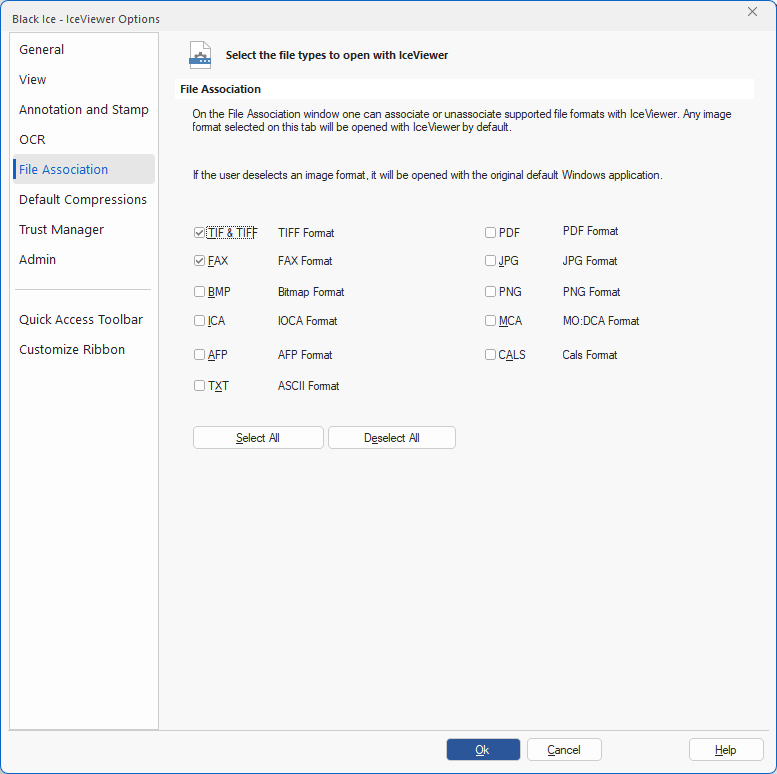The width and height of the screenshot is (777, 774).
Task: Check the AFP file type box
Action: click(199, 355)
